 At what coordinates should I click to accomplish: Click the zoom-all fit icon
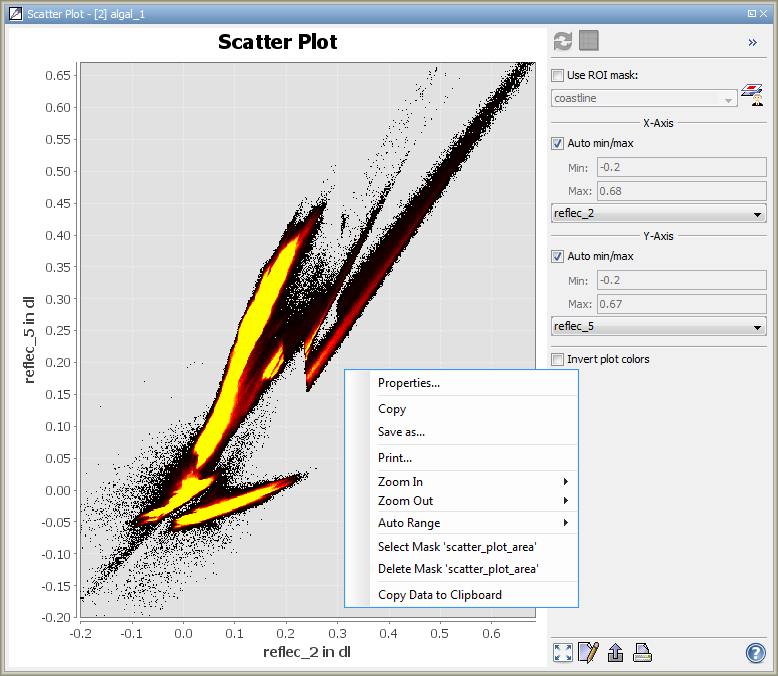(563, 653)
